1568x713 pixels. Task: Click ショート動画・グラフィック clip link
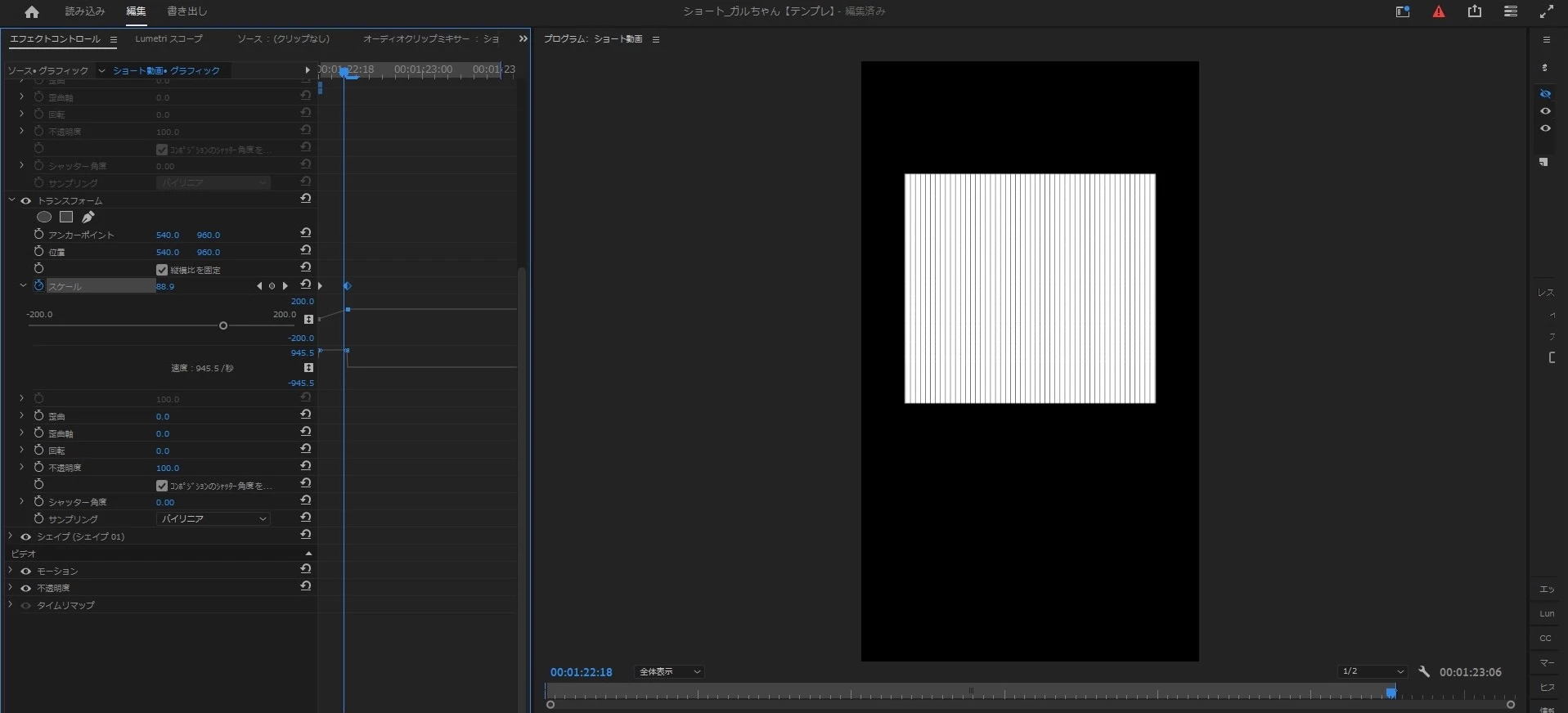(x=167, y=70)
